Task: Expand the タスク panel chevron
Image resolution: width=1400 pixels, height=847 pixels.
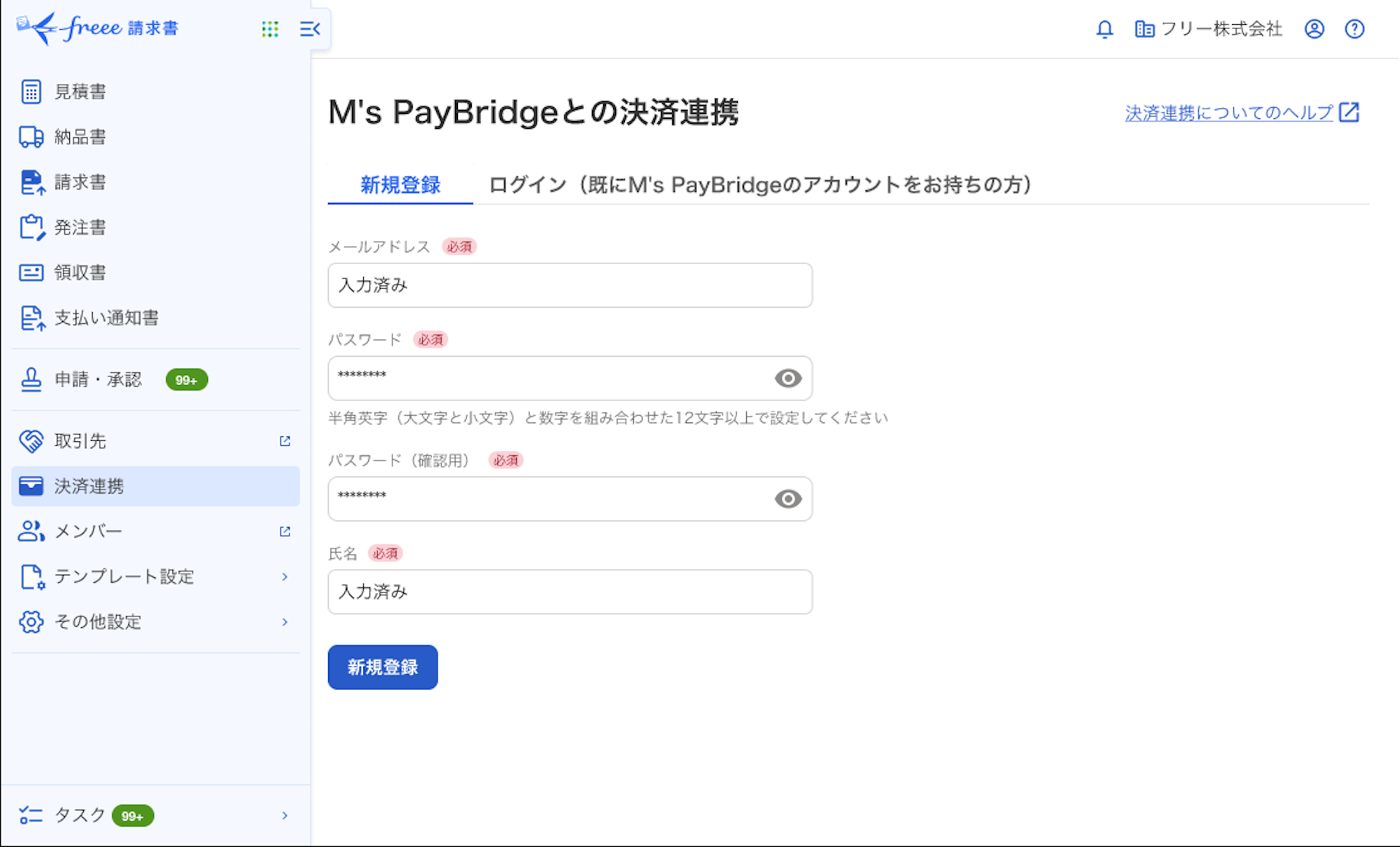Action: (x=285, y=816)
